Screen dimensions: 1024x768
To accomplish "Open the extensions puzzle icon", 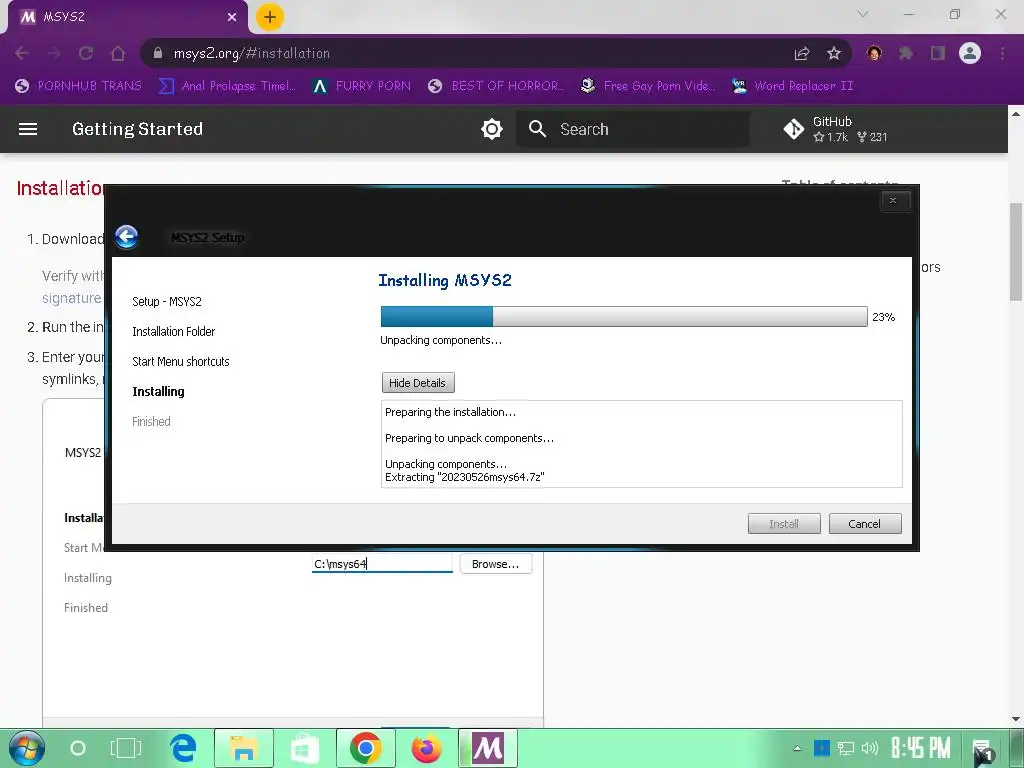I will coord(906,54).
